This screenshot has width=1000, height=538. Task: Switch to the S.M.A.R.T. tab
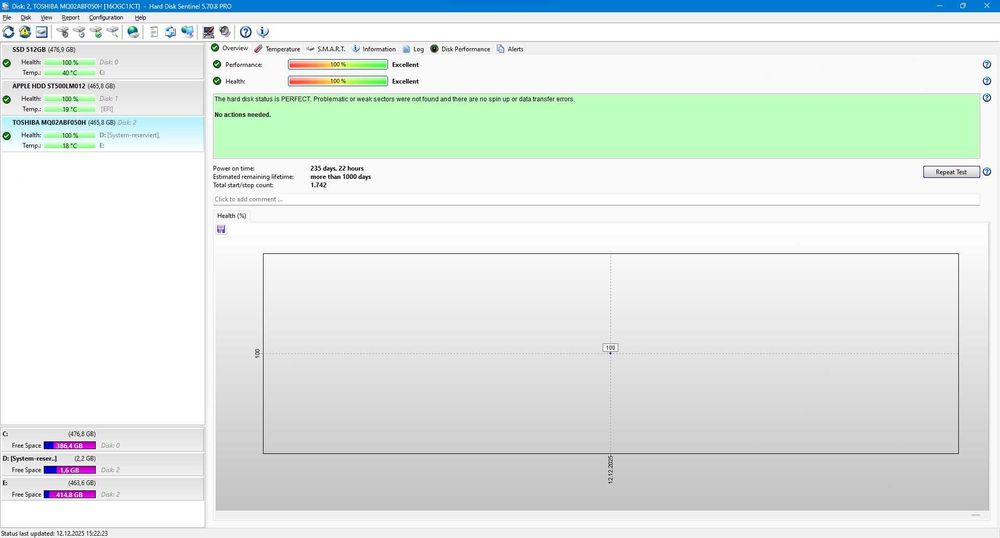pyautogui.click(x=326, y=49)
